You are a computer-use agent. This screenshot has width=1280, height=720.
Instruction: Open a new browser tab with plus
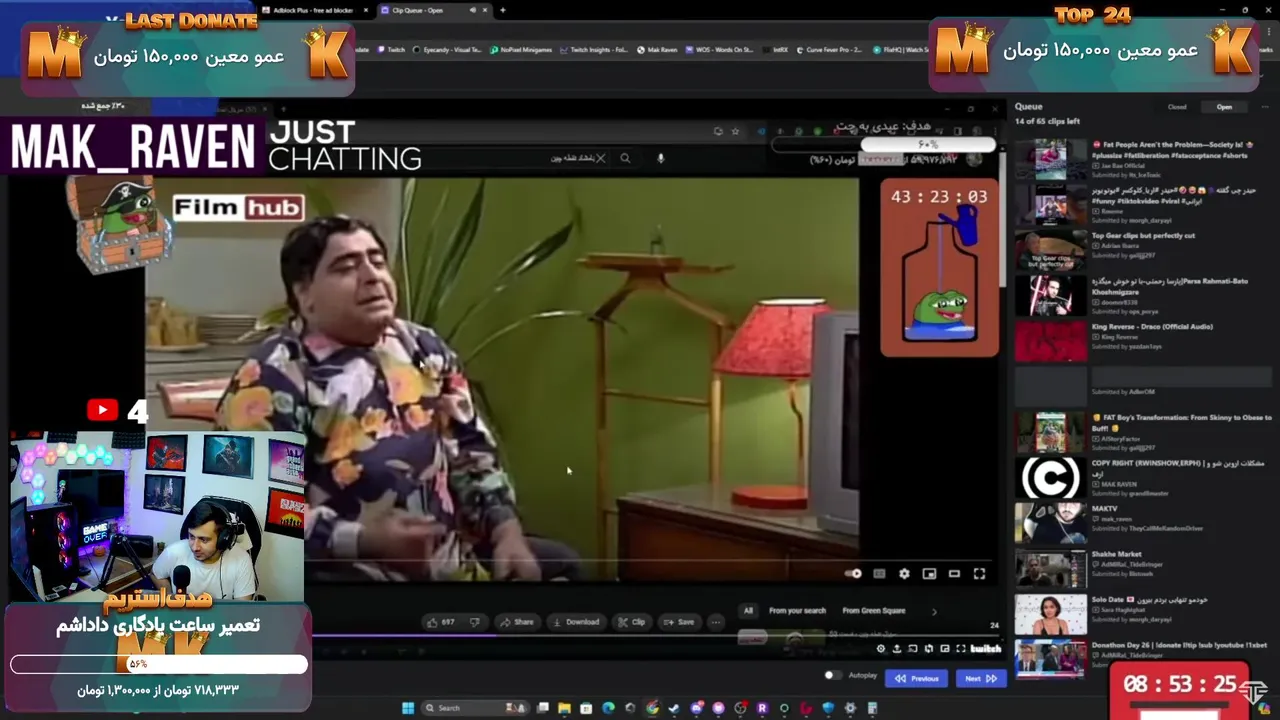[x=502, y=10]
